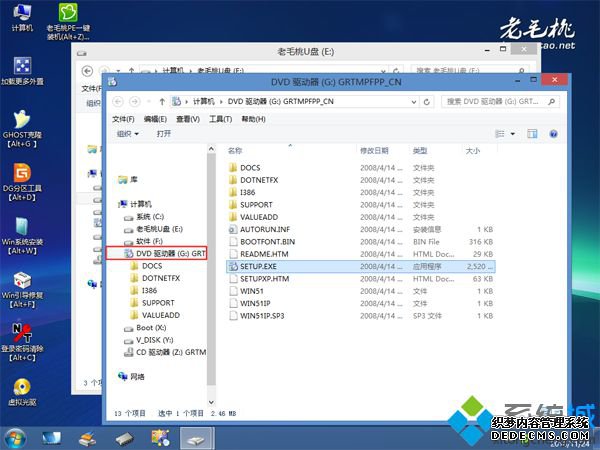Viewport: 600px width, 450px height.
Task: Open 编辑(E) menu
Action: click(x=155, y=119)
